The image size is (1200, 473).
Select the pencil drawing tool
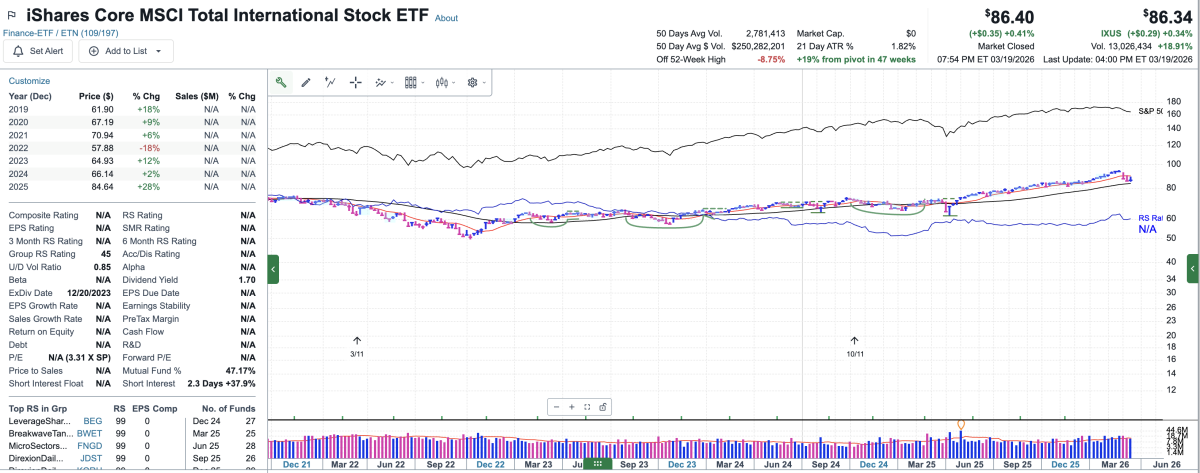306,82
